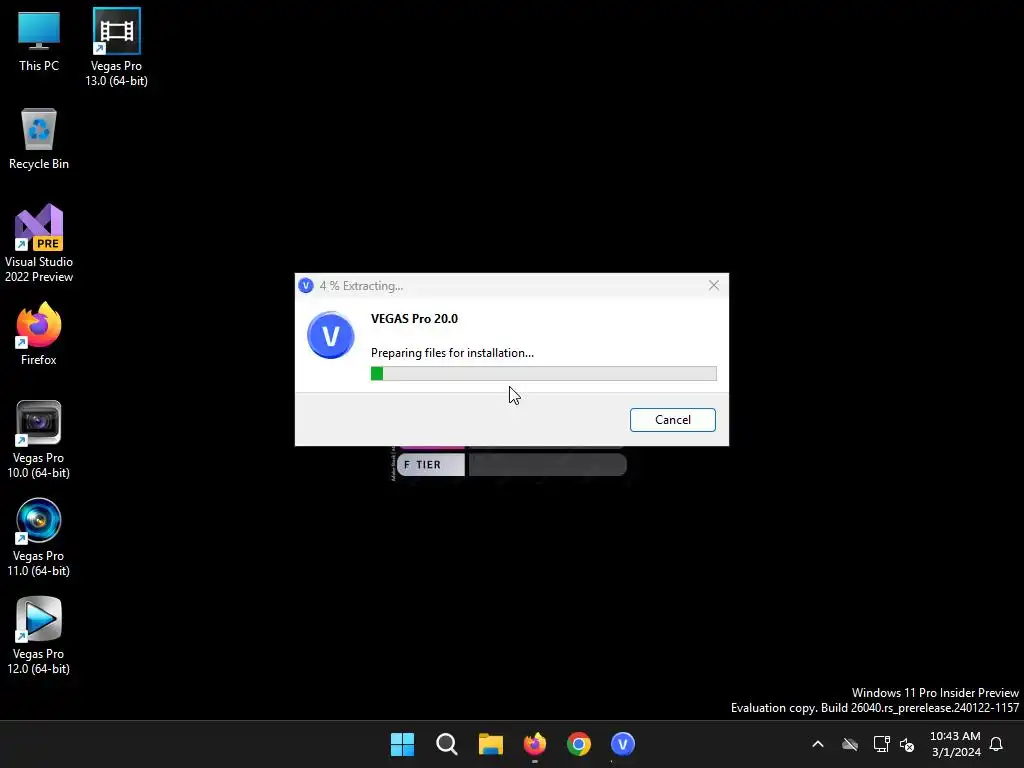Launch Google Chrome from the taskbar

point(579,744)
